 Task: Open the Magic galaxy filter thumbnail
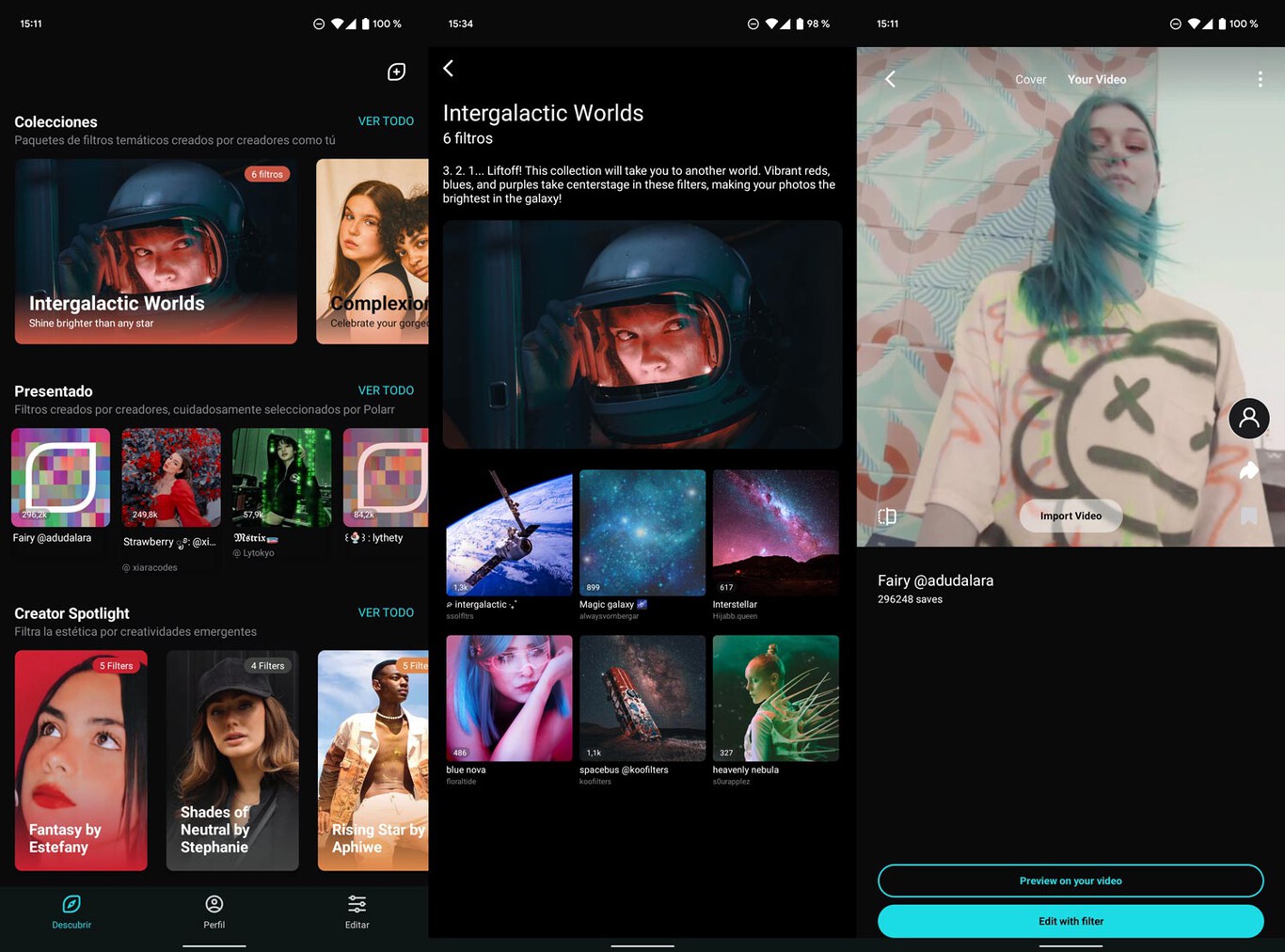(x=642, y=532)
